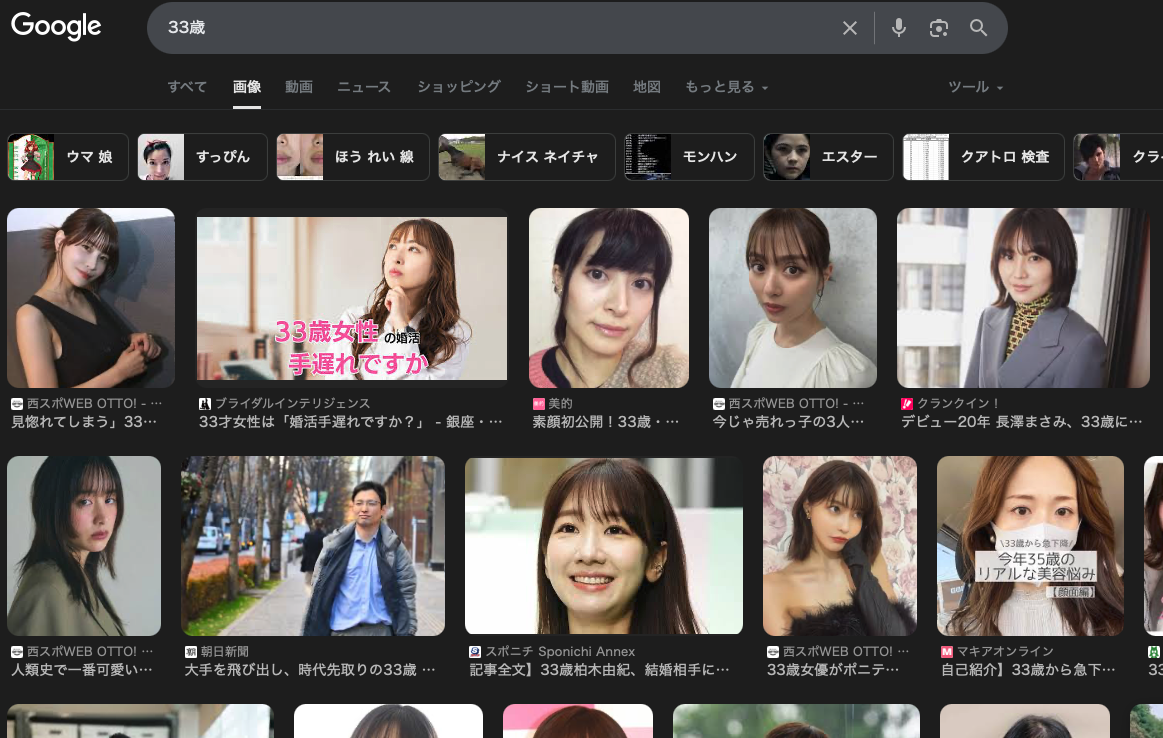
Task: Open Google Lens camera search
Action: pyautogui.click(x=939, y=28)
